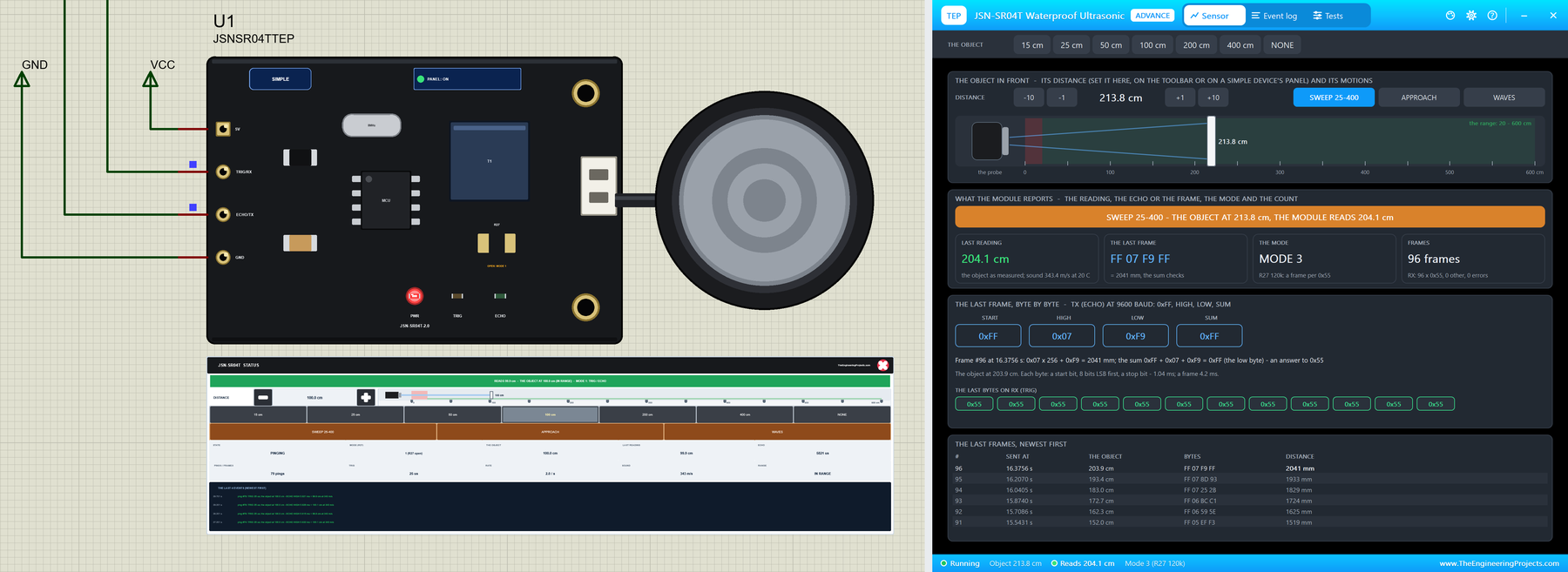Click the orange SWEEP status banner
This screenshot has height=572, width=1568.
point(1249,218)
